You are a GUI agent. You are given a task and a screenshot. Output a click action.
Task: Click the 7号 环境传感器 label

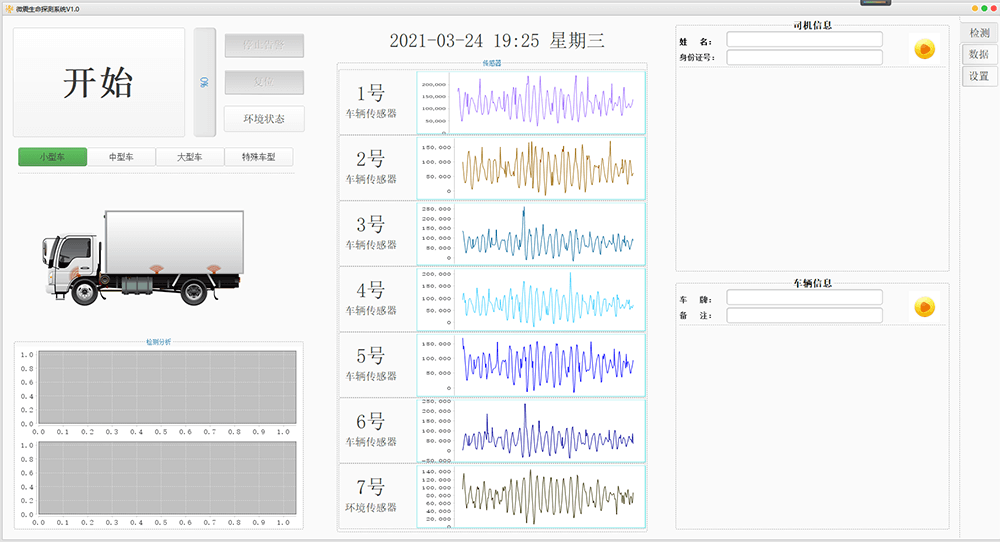click(x=371, y=496)
